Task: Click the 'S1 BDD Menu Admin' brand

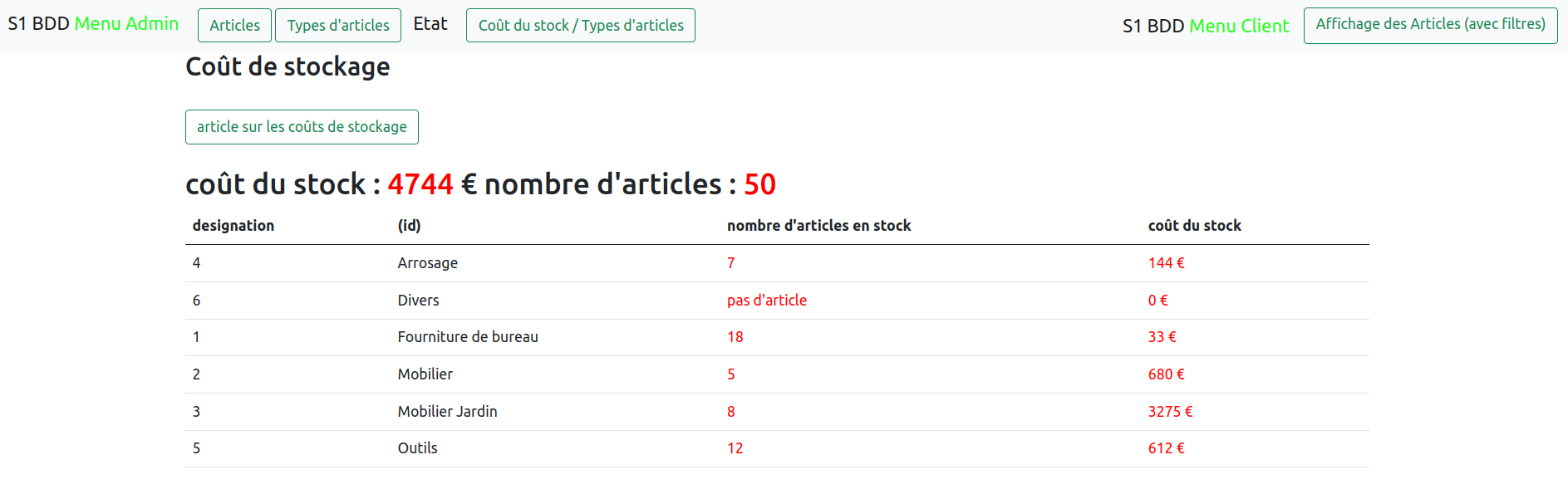Action: (93, 24)
